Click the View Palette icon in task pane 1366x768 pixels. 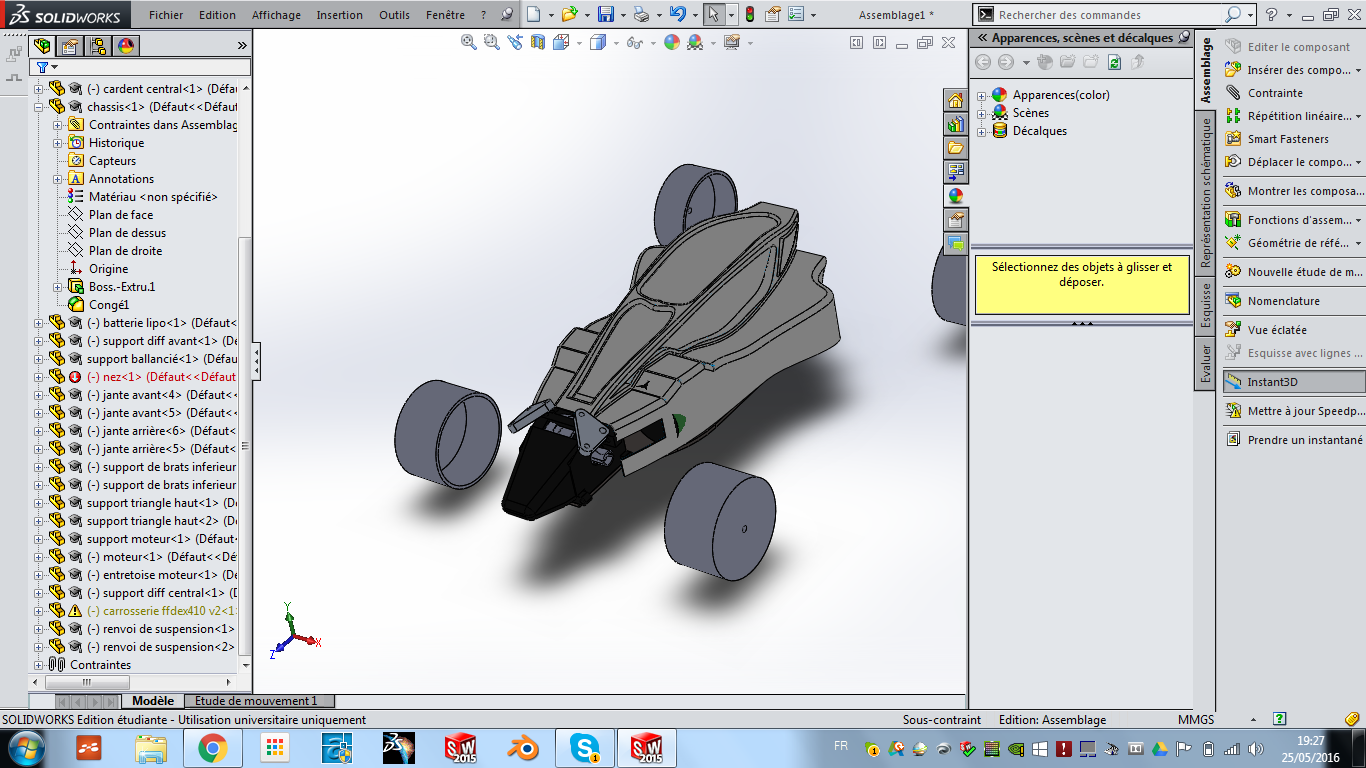click(x=956, y=172)
